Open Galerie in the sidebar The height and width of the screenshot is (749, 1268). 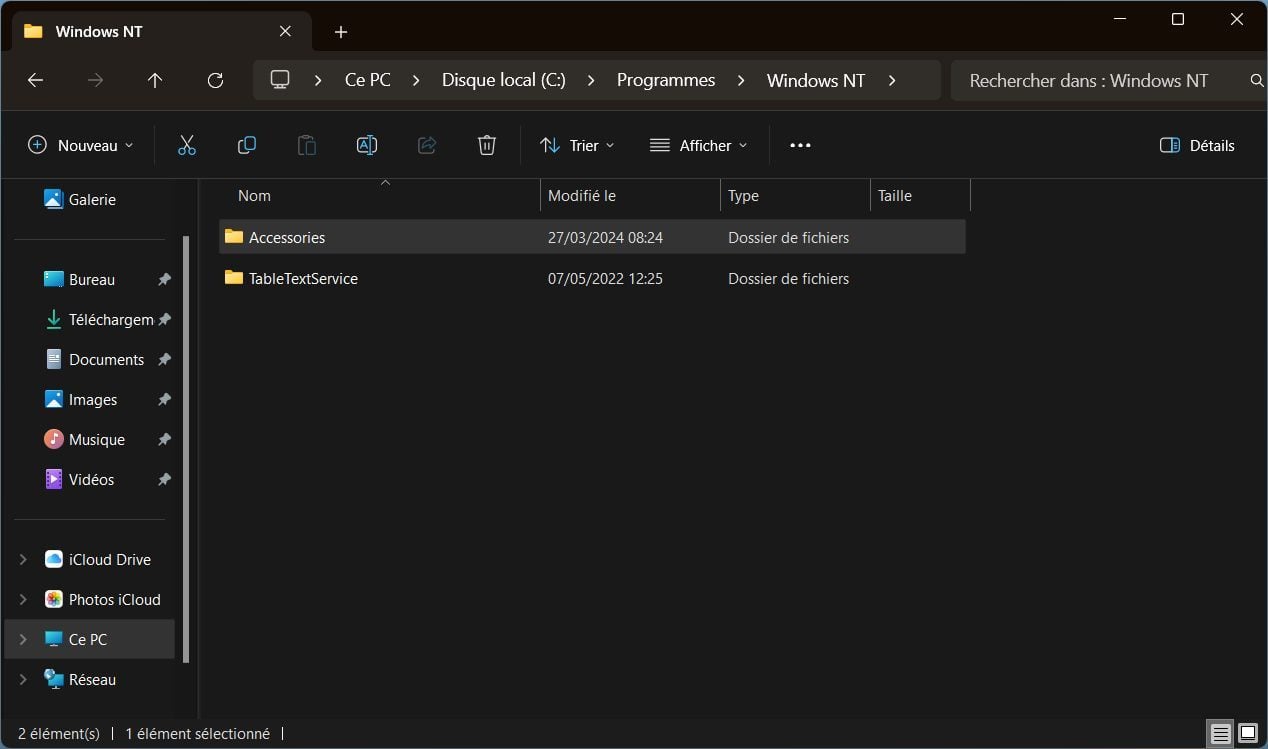click(x=90, y=200)
